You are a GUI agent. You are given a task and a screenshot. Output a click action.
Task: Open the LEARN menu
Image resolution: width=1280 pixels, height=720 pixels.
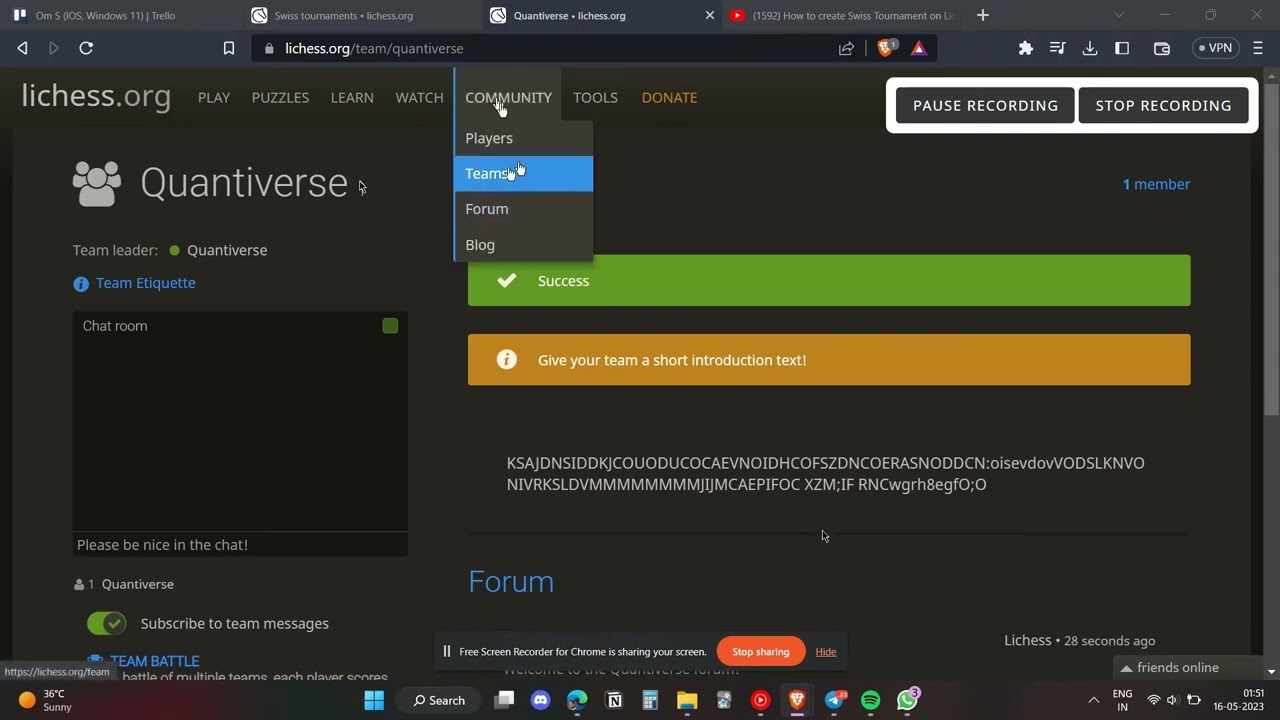[x=352, y=97]
